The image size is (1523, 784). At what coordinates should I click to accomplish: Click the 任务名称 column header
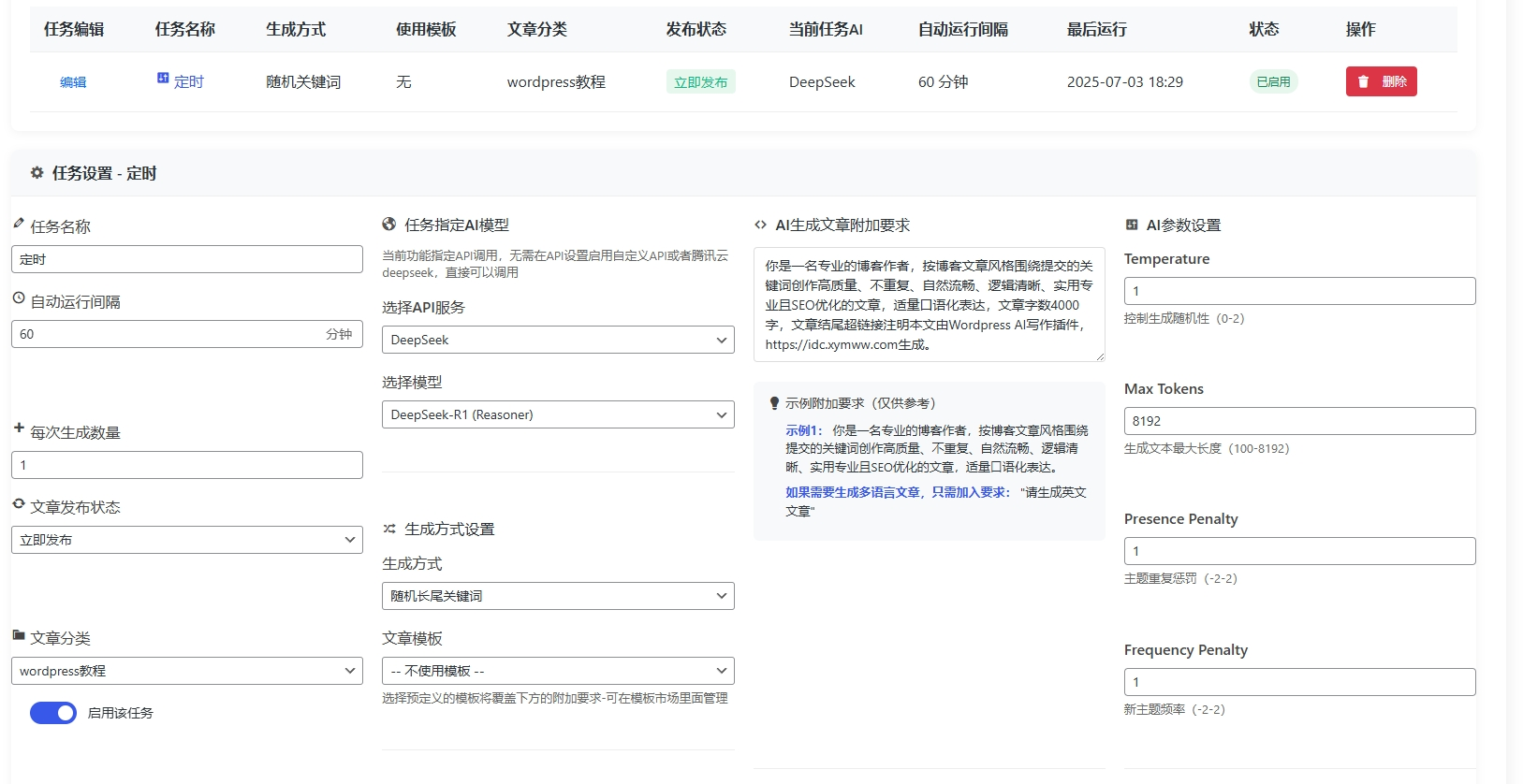click(x=185, y=29)
